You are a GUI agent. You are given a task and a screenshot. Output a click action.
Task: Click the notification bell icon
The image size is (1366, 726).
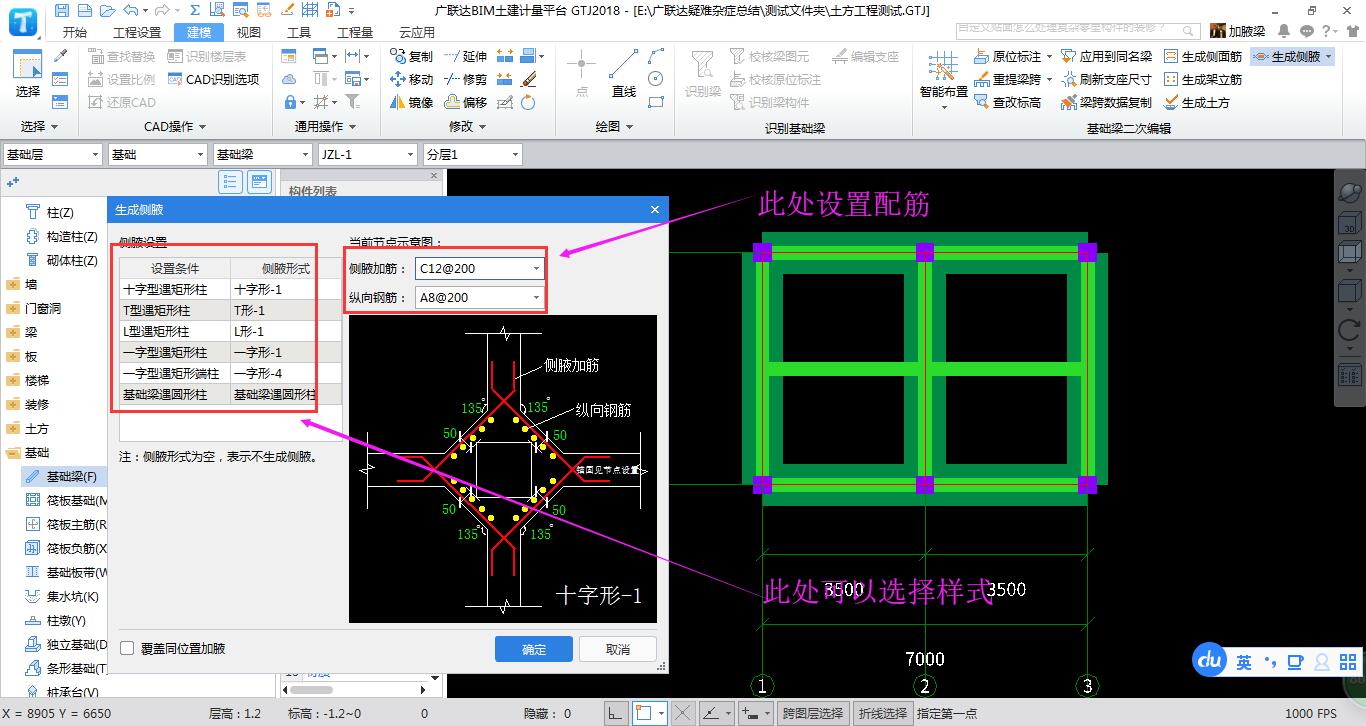1285,31
